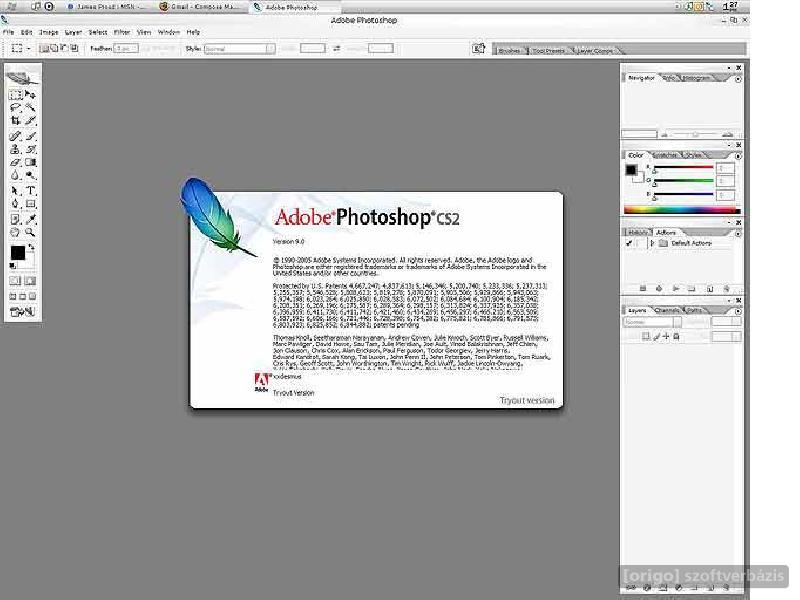Screen dimensions: 800x600
Task: Open Layers panel flyout menu
Action: click(738, 311)
